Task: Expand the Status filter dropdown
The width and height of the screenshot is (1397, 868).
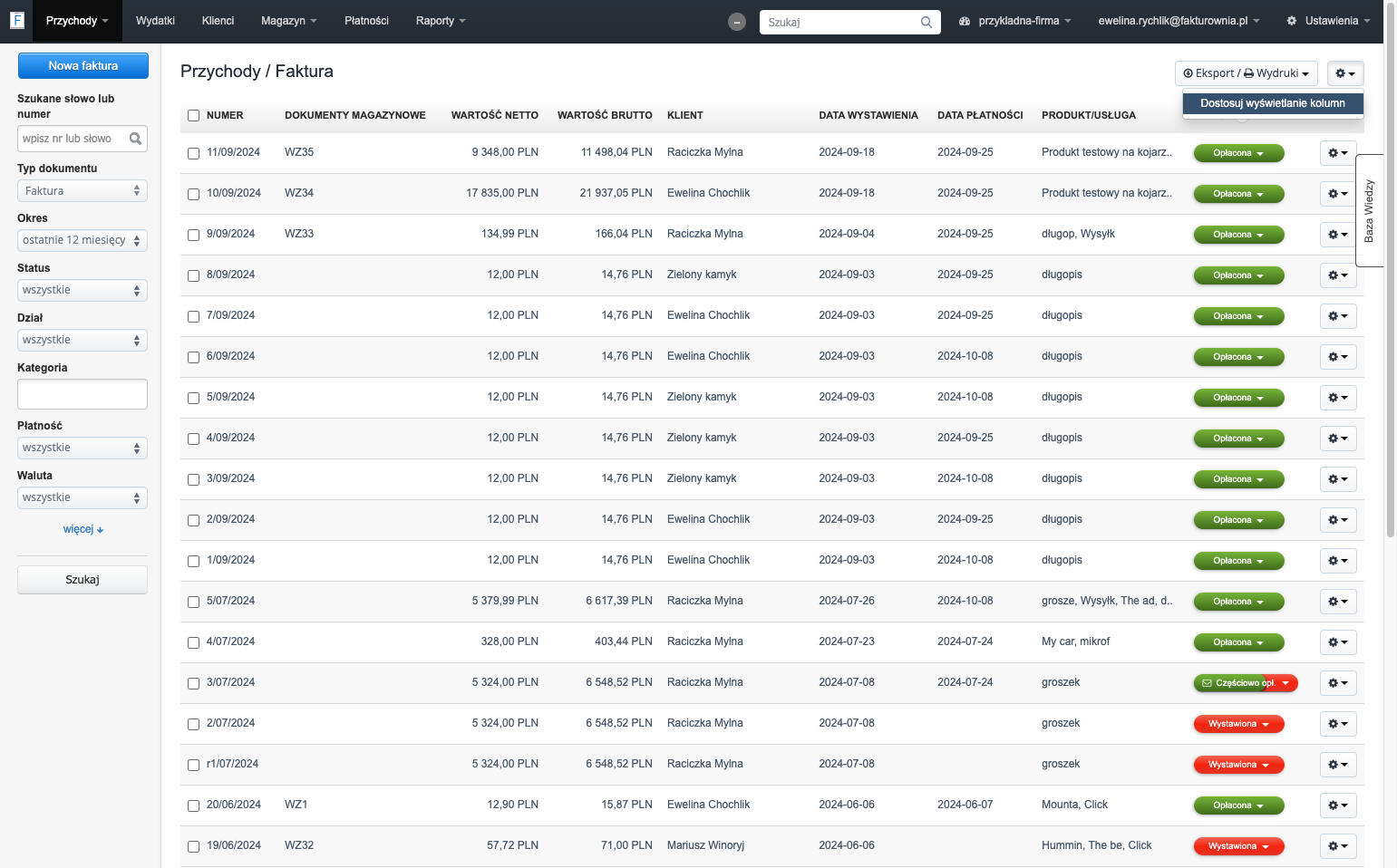Action: click(x=82, y=291)
